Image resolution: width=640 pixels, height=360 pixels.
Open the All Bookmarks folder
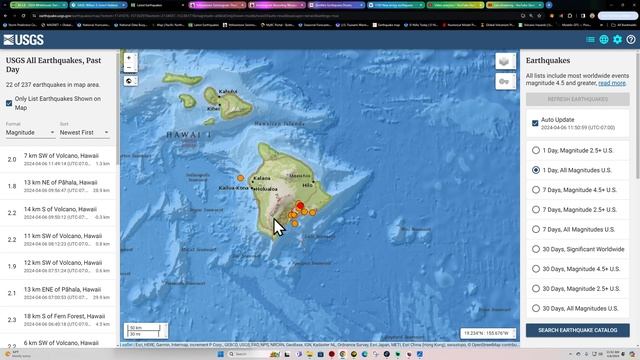pyautogui.click(x=624, y=25)
